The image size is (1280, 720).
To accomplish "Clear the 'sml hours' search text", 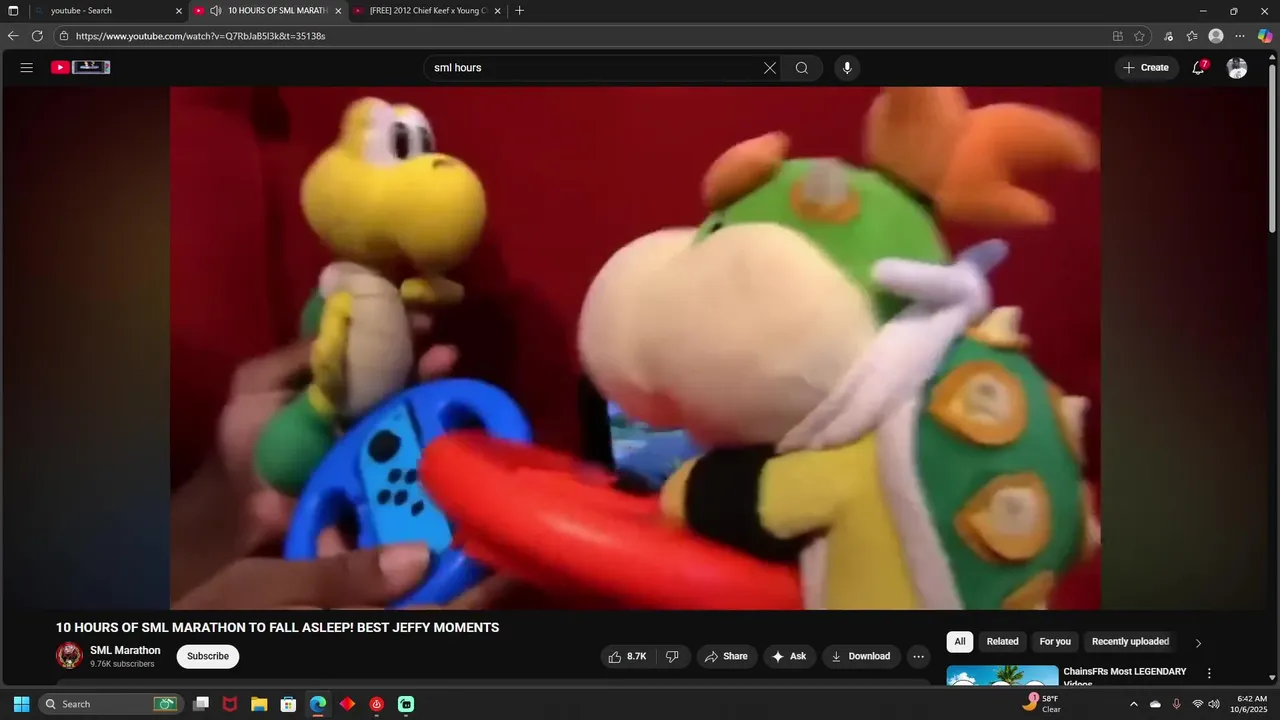I will tap(770, 68).
